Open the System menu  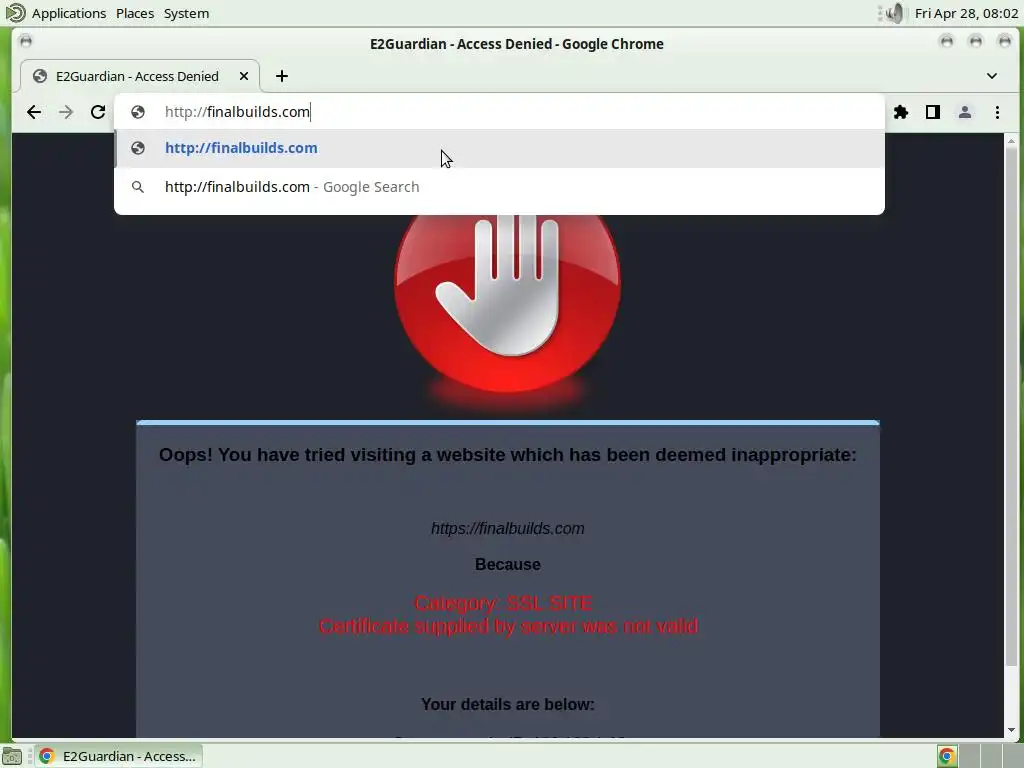[x=186, y=13]
